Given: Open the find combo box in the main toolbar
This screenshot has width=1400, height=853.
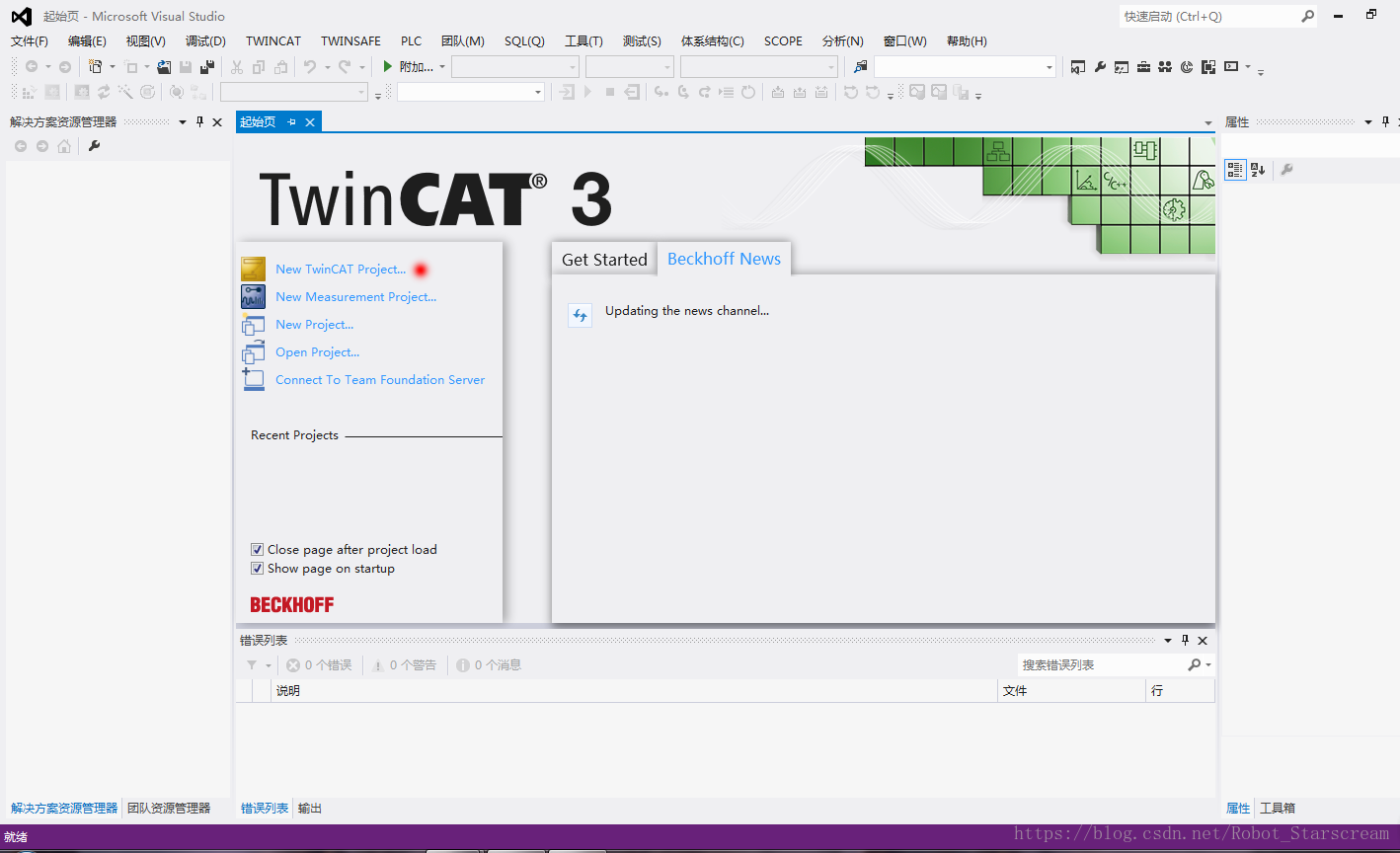Looking at the screenshot, I should [x=965, y=67].
